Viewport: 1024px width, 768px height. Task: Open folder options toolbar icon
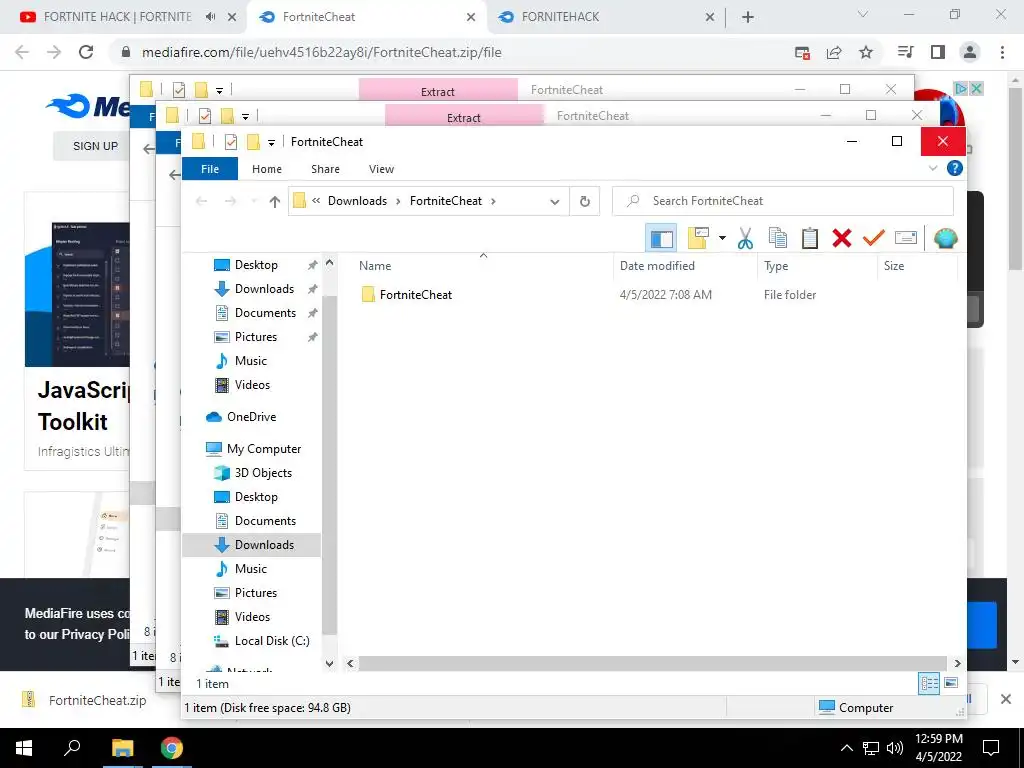[698, 238]
